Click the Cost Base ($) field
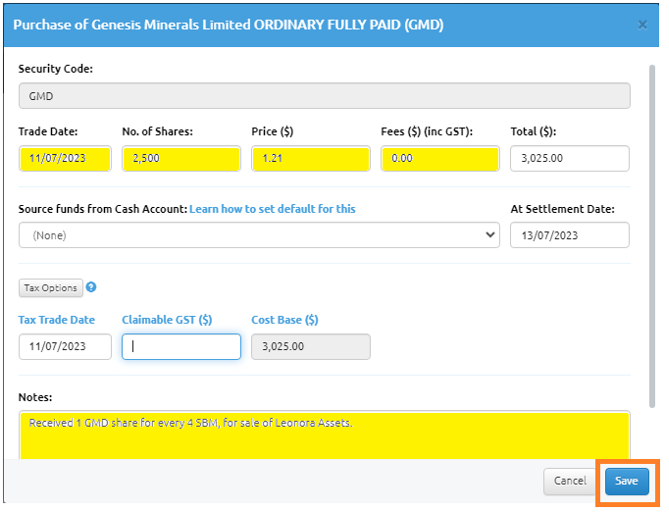 (x=311, y=346)
